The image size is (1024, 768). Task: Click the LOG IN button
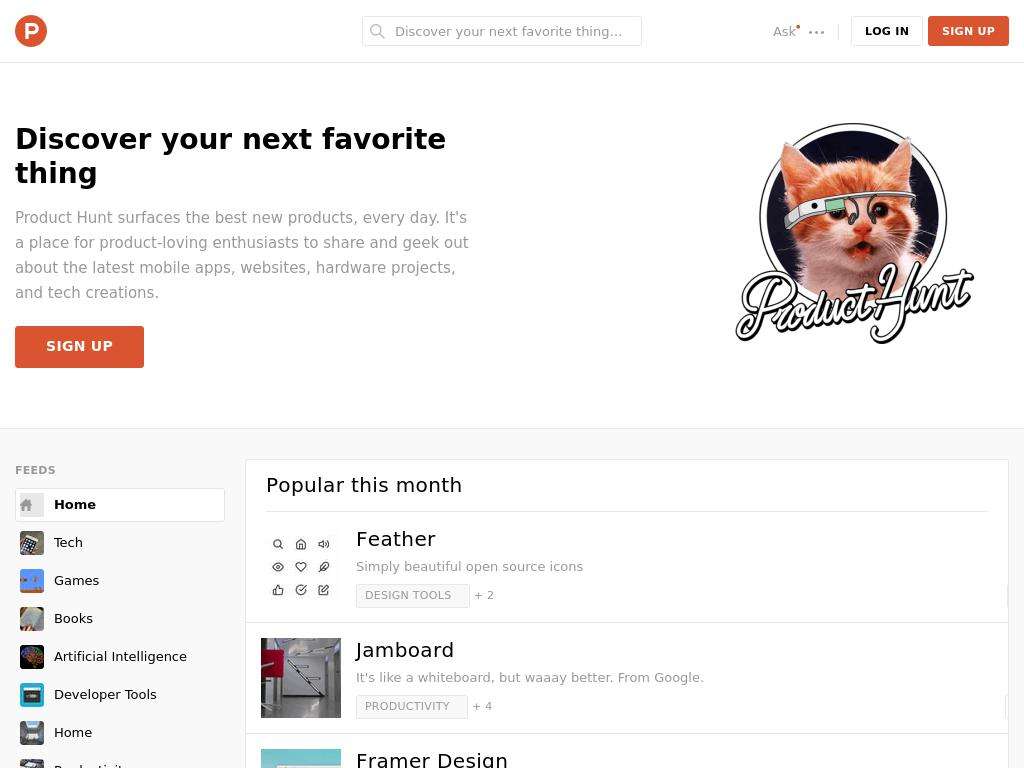pyautogui.click(x=886, y=31)
